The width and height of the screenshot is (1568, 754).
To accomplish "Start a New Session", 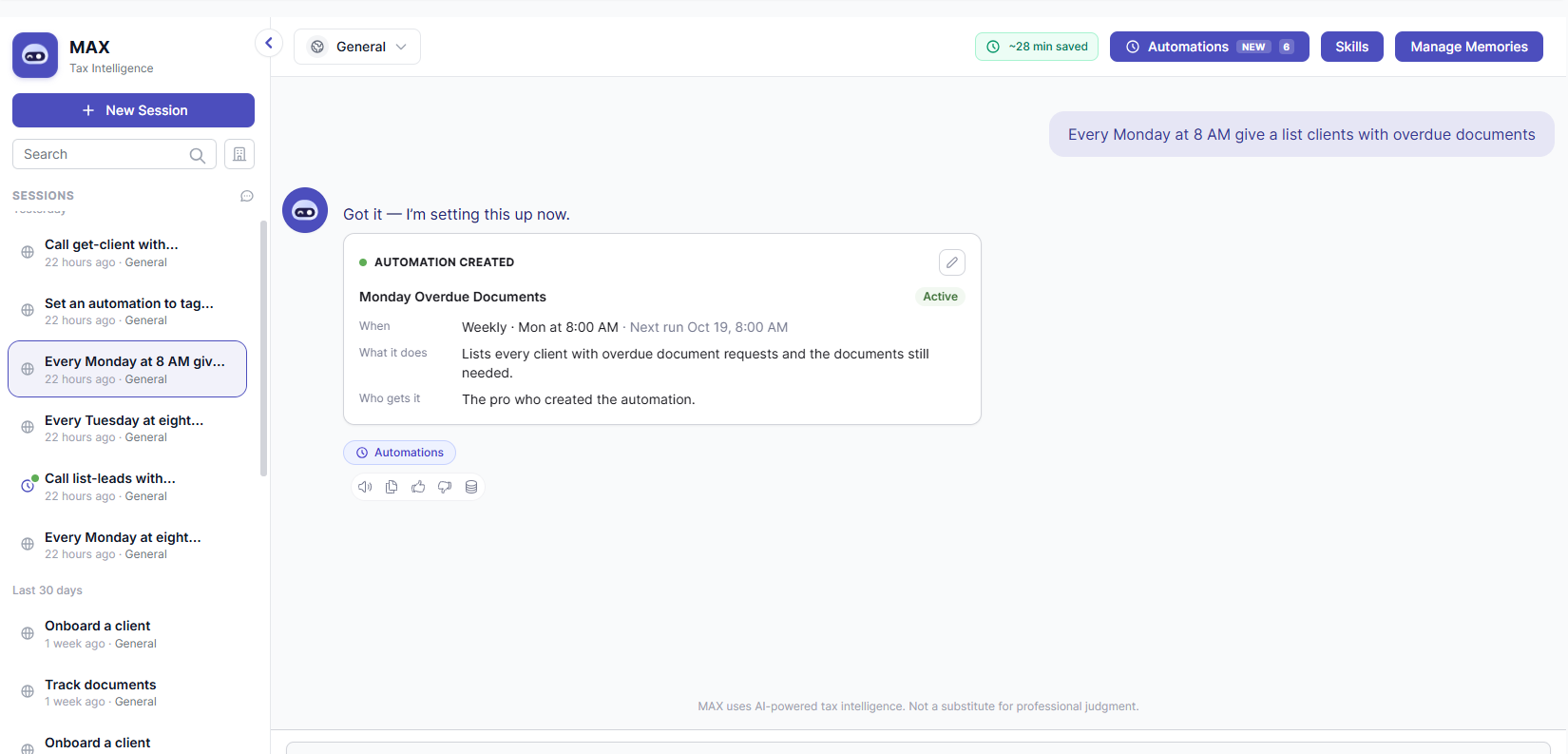I will tap(133, 110).
